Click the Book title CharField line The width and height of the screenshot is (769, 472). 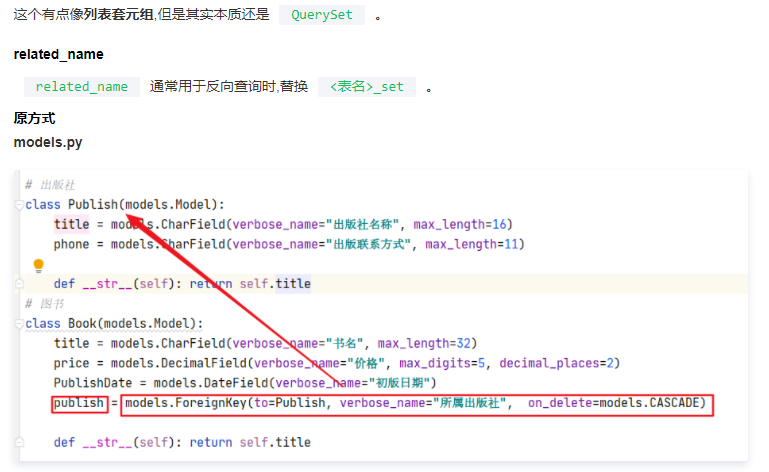click(265, 343)
